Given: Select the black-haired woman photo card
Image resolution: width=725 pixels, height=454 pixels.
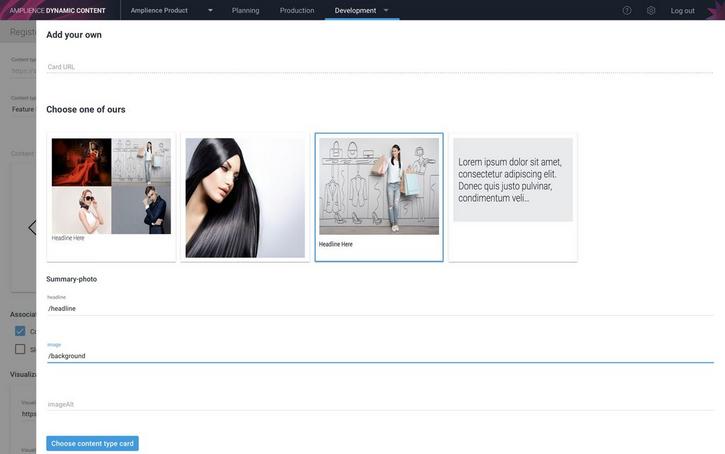Looking at the screenshot, I should 245,197.
